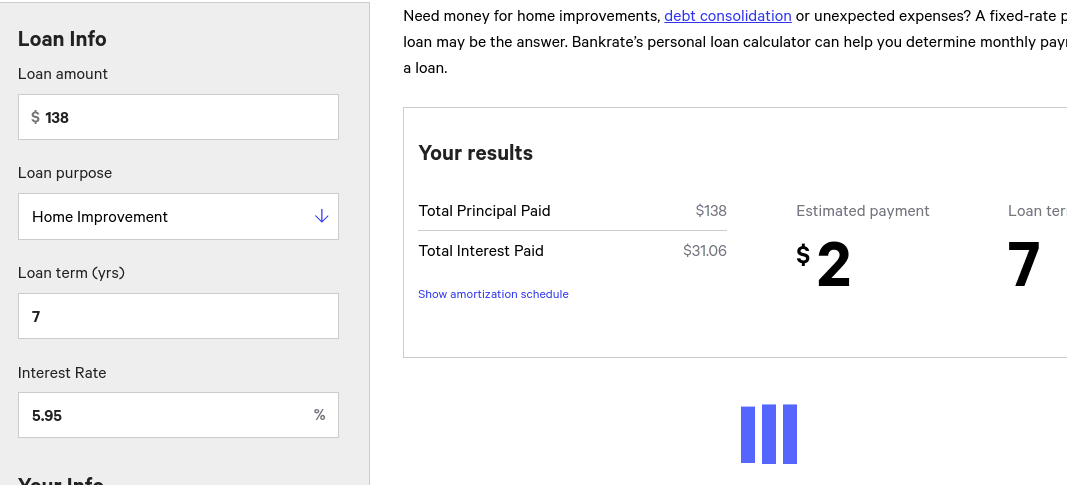The width and height of the screenshot is (1067, 485).
Task: Click the blue loading bars animation icon
Action: (768, 434)
